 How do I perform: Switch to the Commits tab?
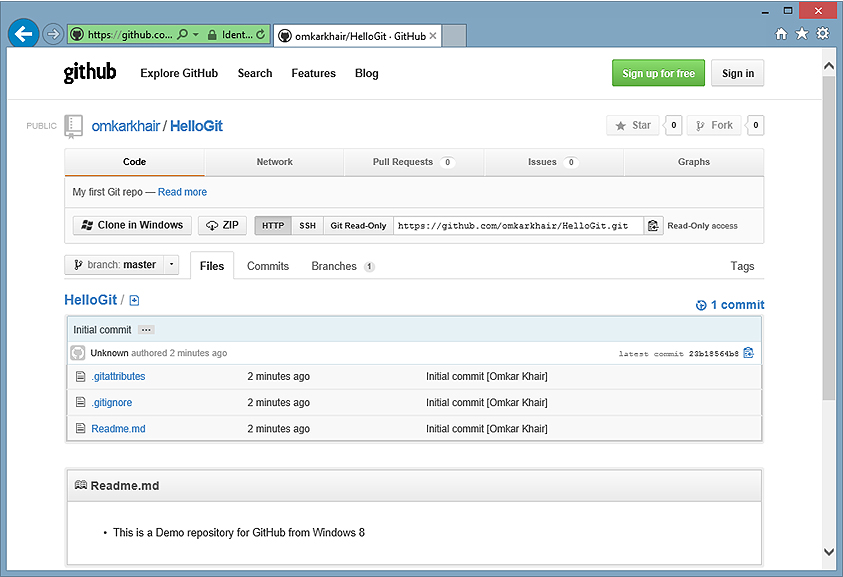(268, 266)
